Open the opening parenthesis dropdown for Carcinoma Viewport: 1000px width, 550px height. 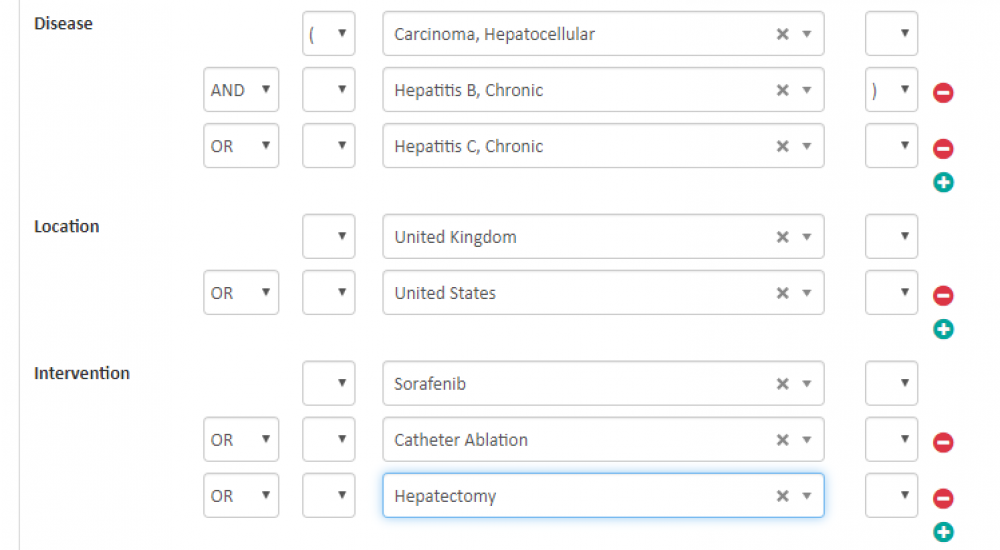coord(329,34)
